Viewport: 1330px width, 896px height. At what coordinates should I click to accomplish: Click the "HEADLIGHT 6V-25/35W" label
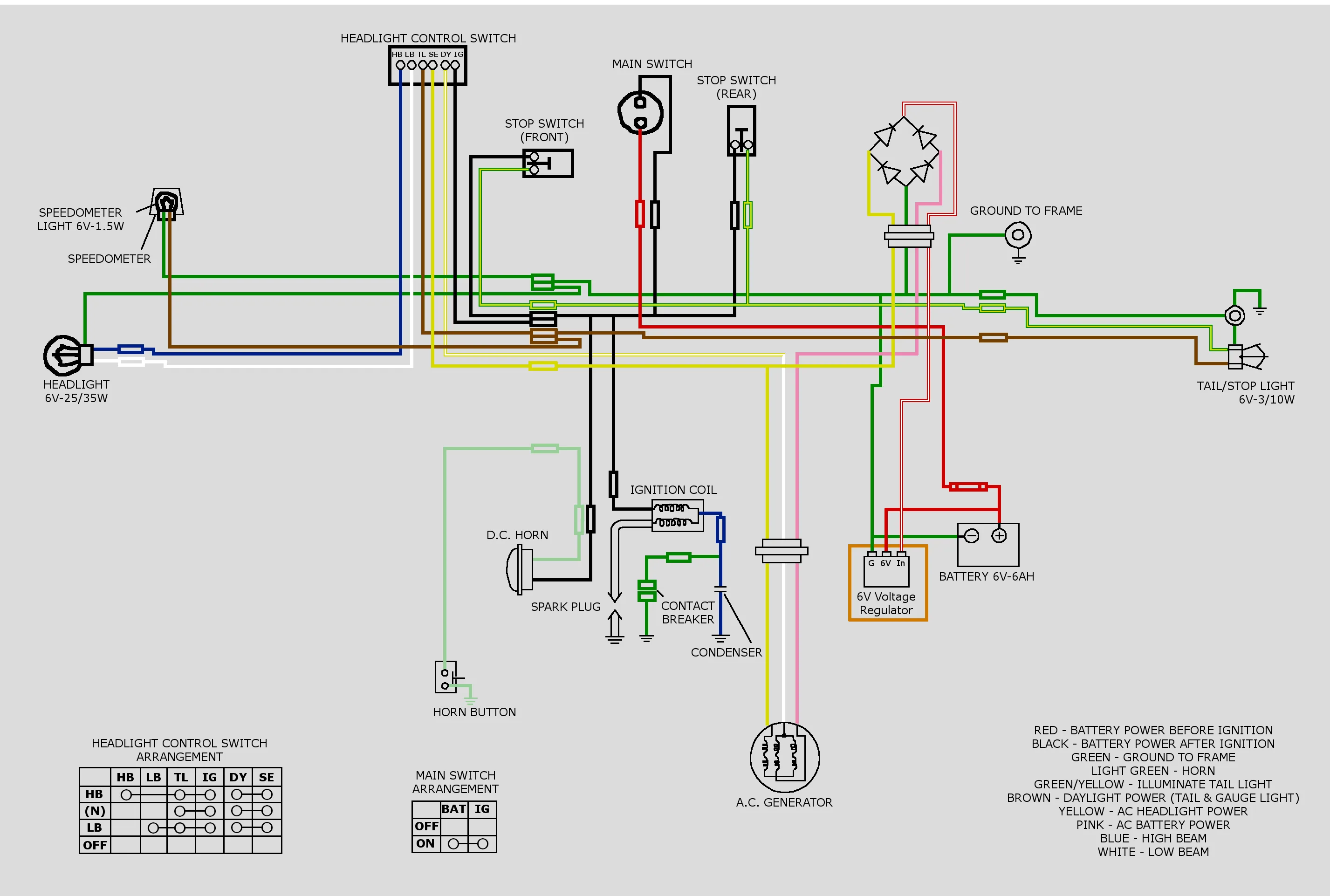(76, 391)
